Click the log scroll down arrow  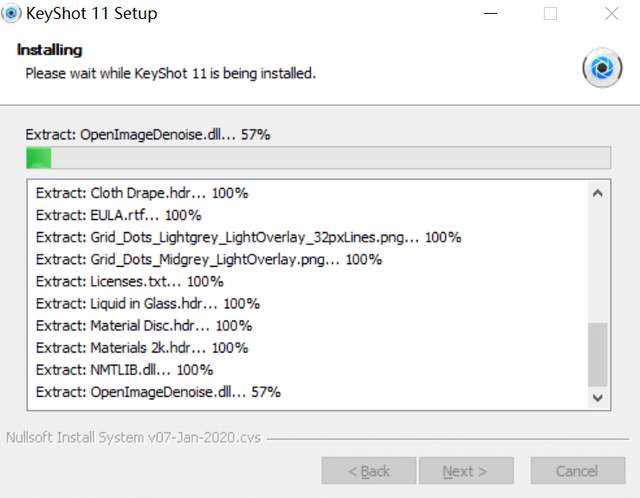pos(598,397)
